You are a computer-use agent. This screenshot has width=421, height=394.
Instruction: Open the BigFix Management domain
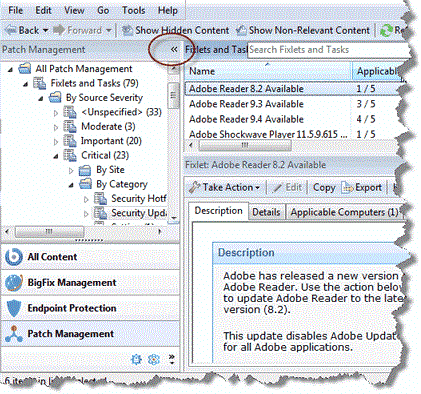coord(90,283)
